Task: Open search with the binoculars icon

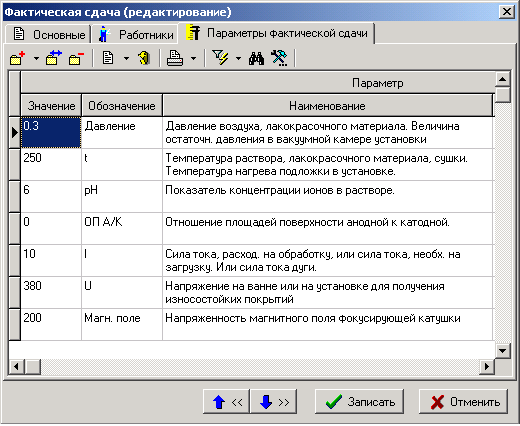Action: [256, 58]
